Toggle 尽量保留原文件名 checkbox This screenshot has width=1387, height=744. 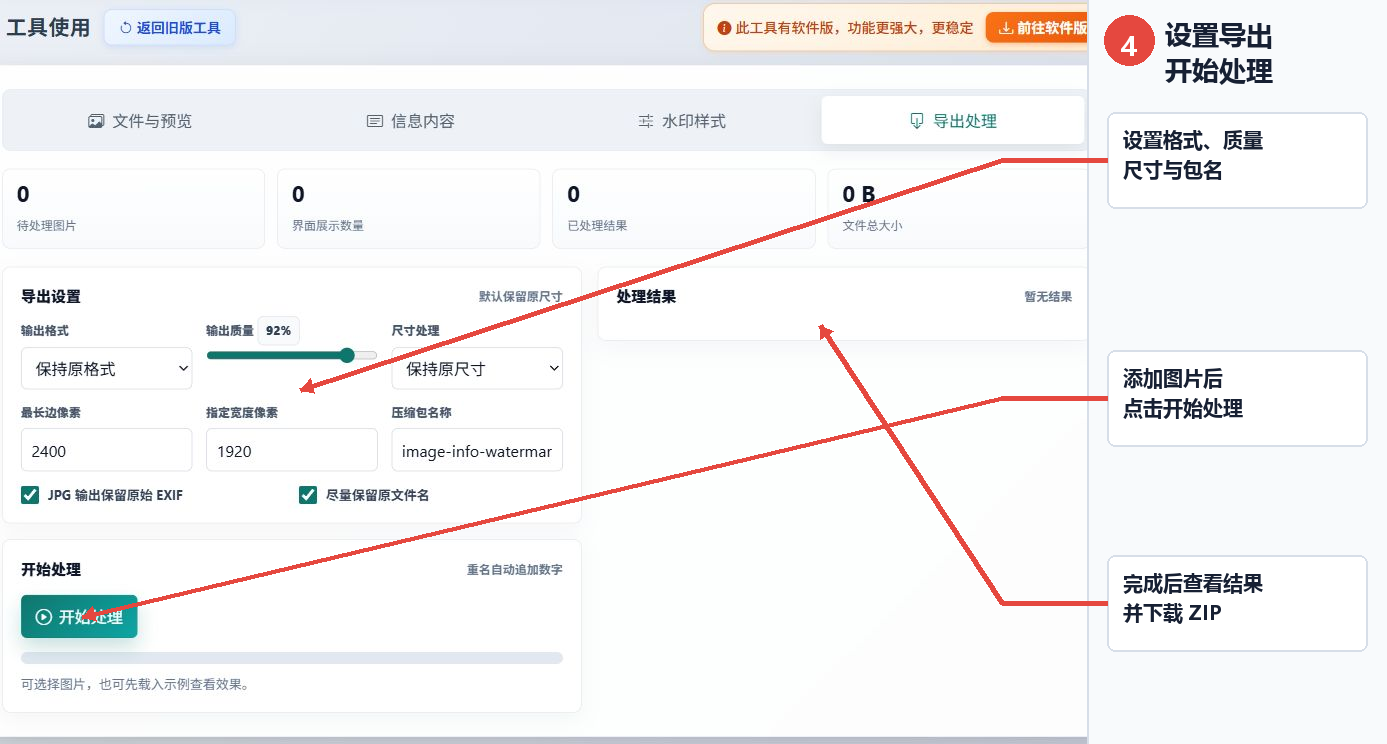(308, 495)
